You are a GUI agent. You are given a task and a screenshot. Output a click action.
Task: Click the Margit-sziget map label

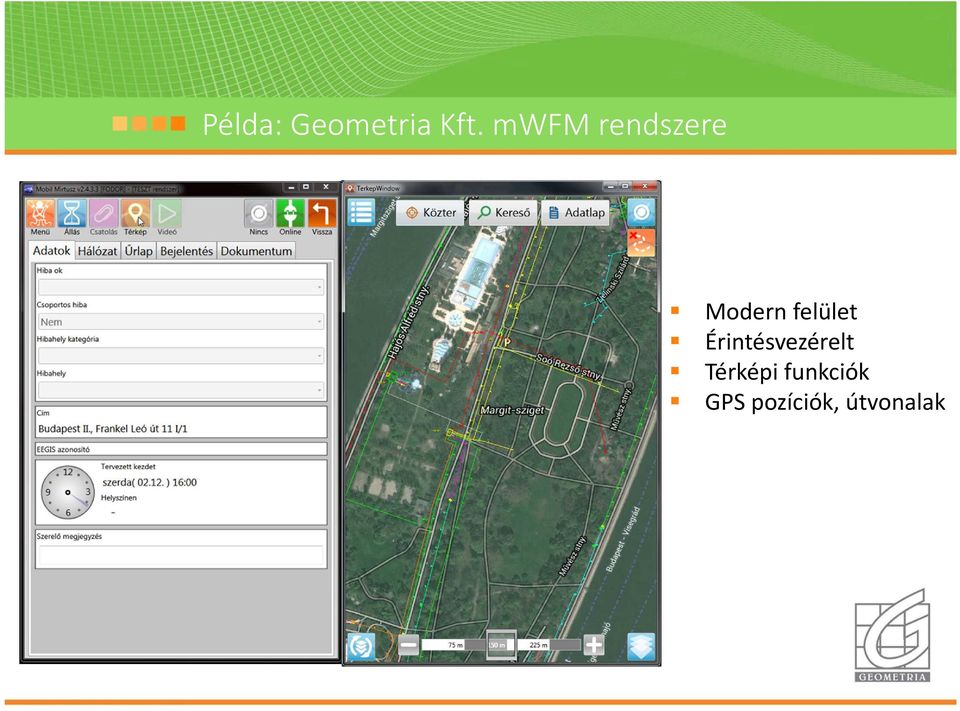click(512, 410)
